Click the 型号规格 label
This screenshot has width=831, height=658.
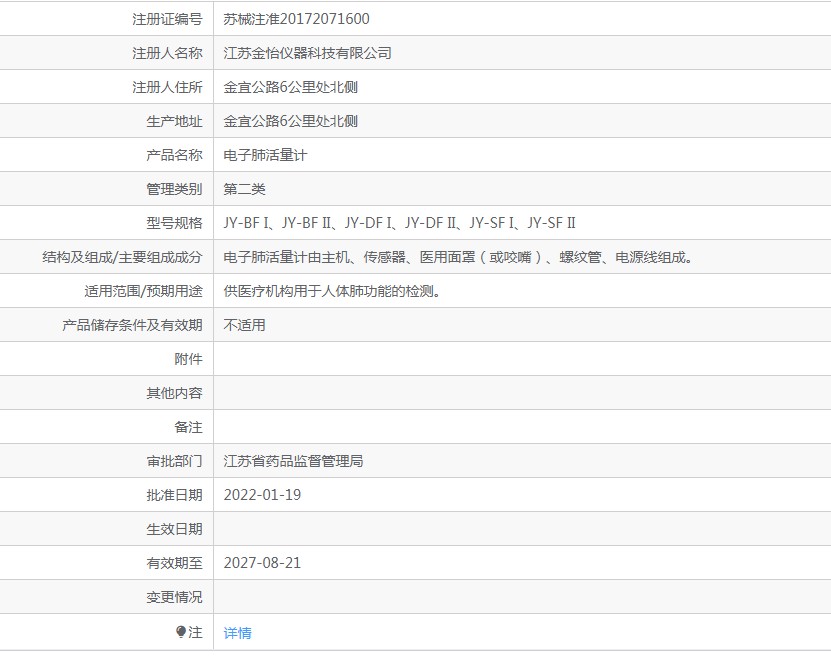coord(174,223)
